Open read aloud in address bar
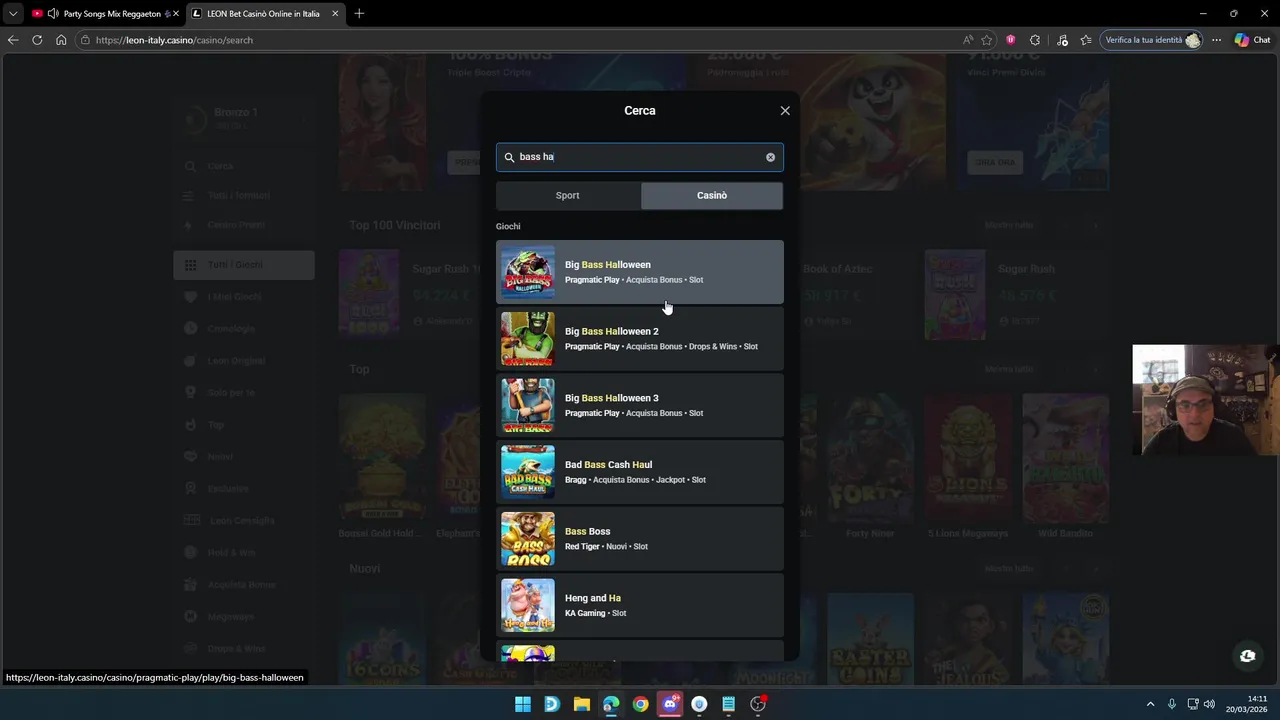 (x=968, y=40)
